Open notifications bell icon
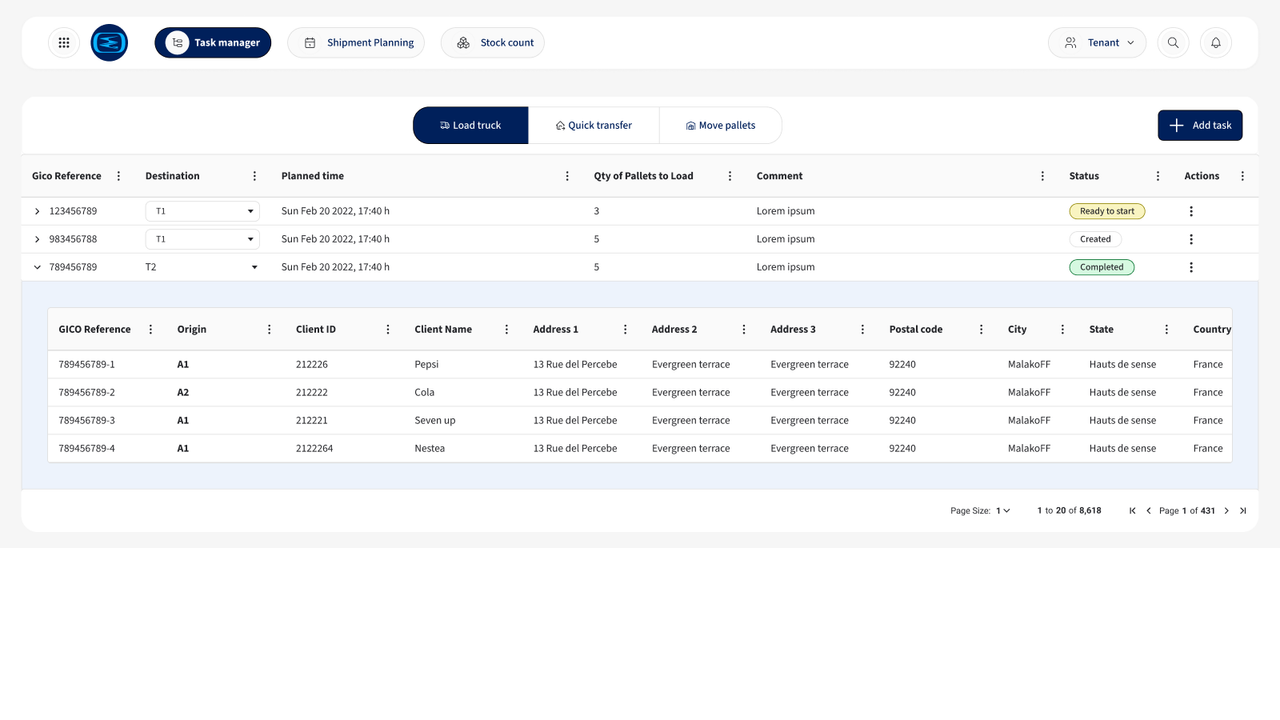 (x=1216, y=43)
